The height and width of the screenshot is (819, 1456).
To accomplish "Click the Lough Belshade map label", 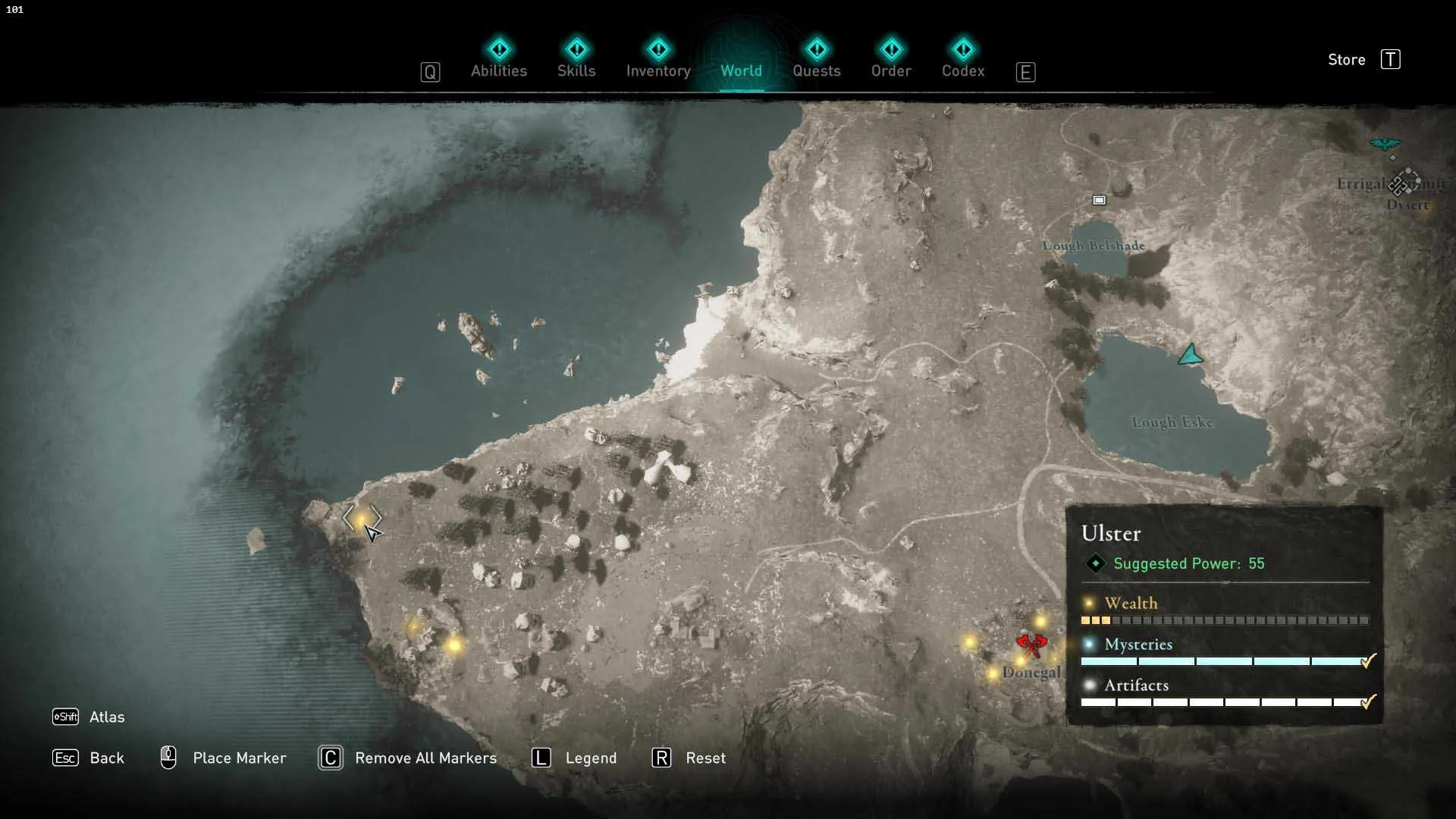I will tap(1094, 246).
